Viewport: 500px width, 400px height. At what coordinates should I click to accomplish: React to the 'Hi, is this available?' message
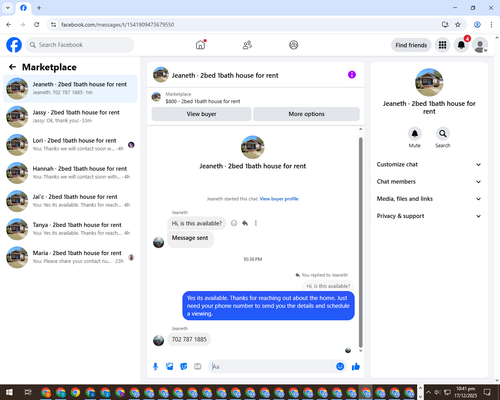pyautogui.click(x=234, y=223)
